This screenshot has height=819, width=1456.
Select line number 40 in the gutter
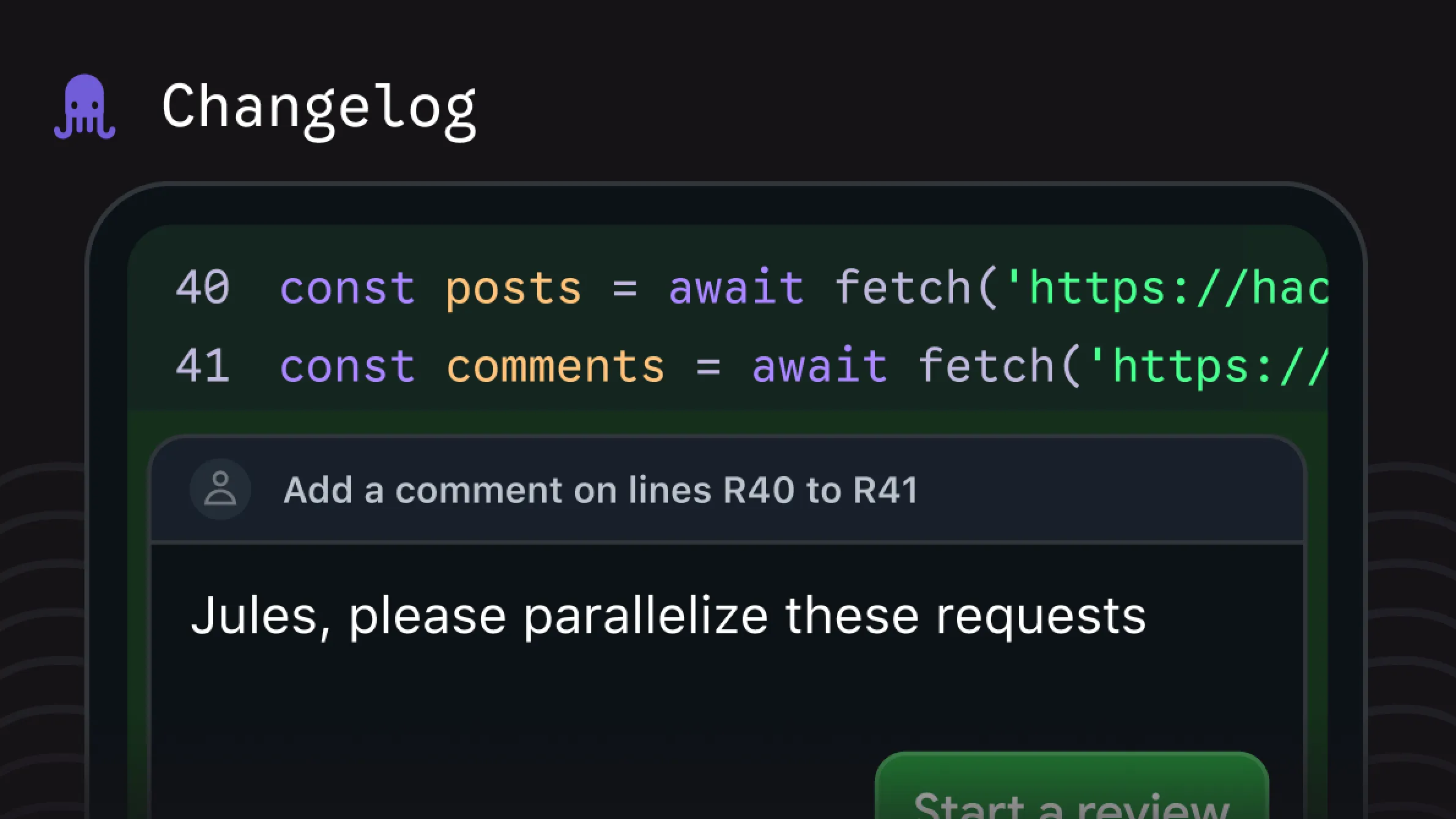tap(202, 287)
